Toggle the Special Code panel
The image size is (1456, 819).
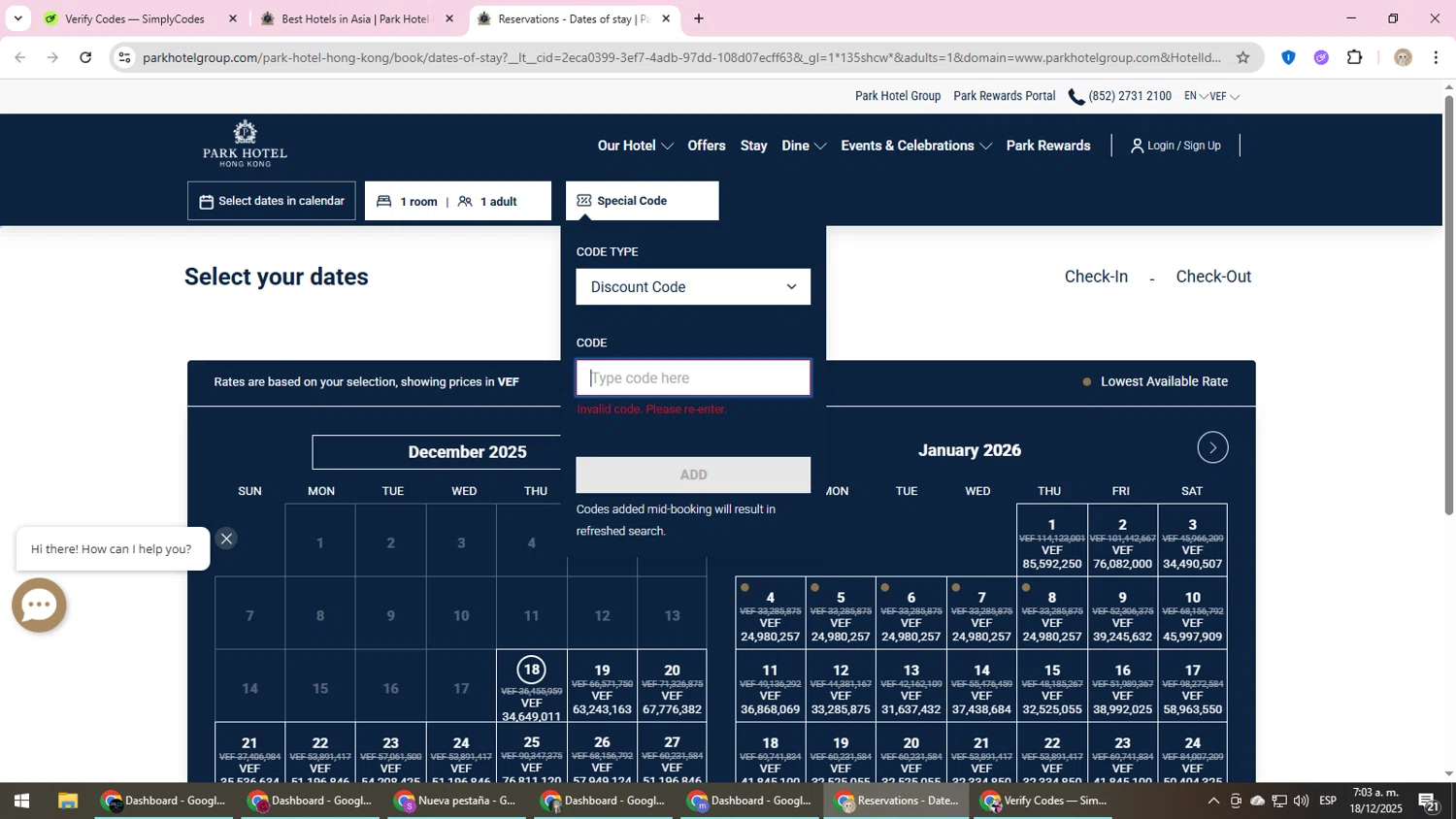click(643, 201)
